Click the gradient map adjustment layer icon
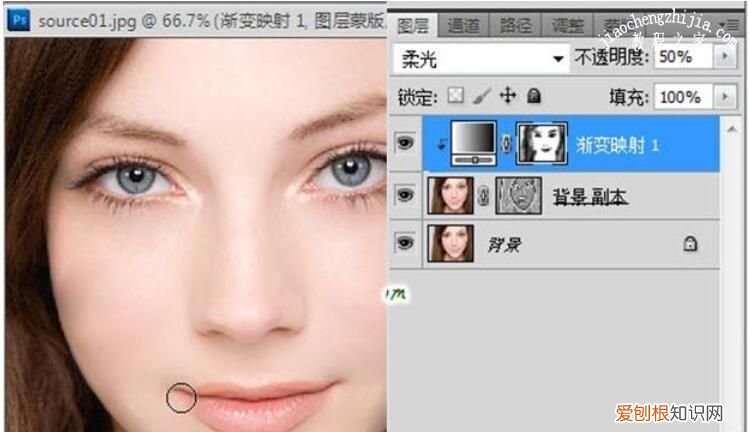 [x=475, y=145]
